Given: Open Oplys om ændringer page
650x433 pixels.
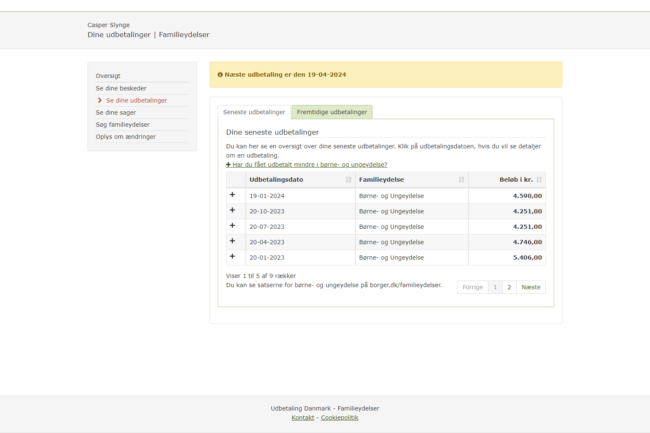Looking at the screenshot, I should coord(125,136).
